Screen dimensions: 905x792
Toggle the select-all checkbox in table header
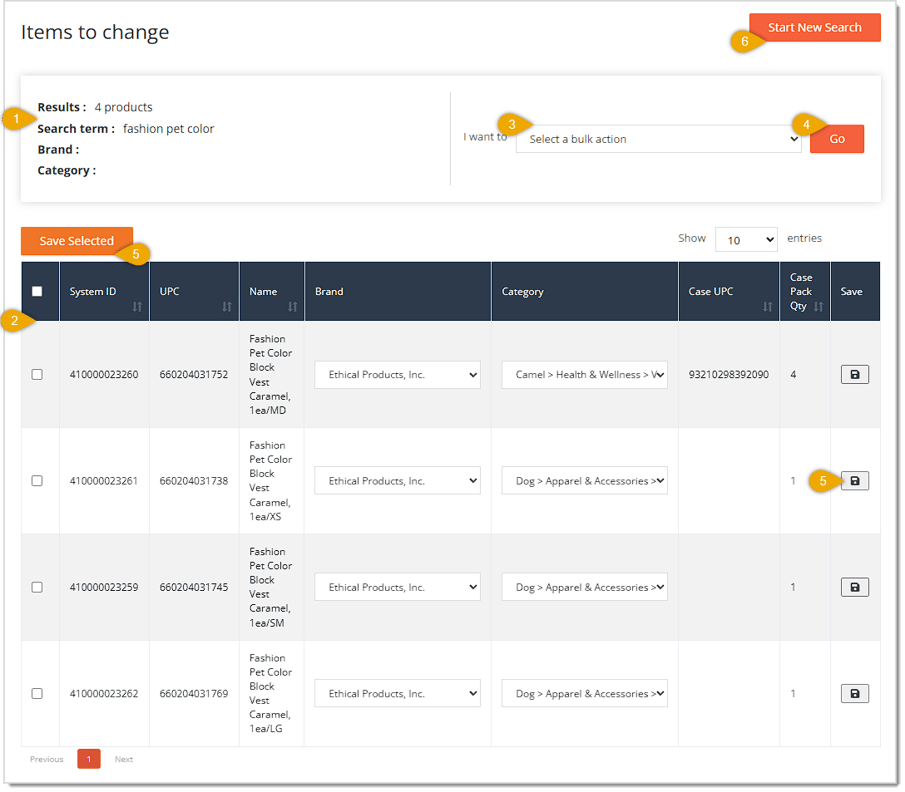[x=37, y=292]
